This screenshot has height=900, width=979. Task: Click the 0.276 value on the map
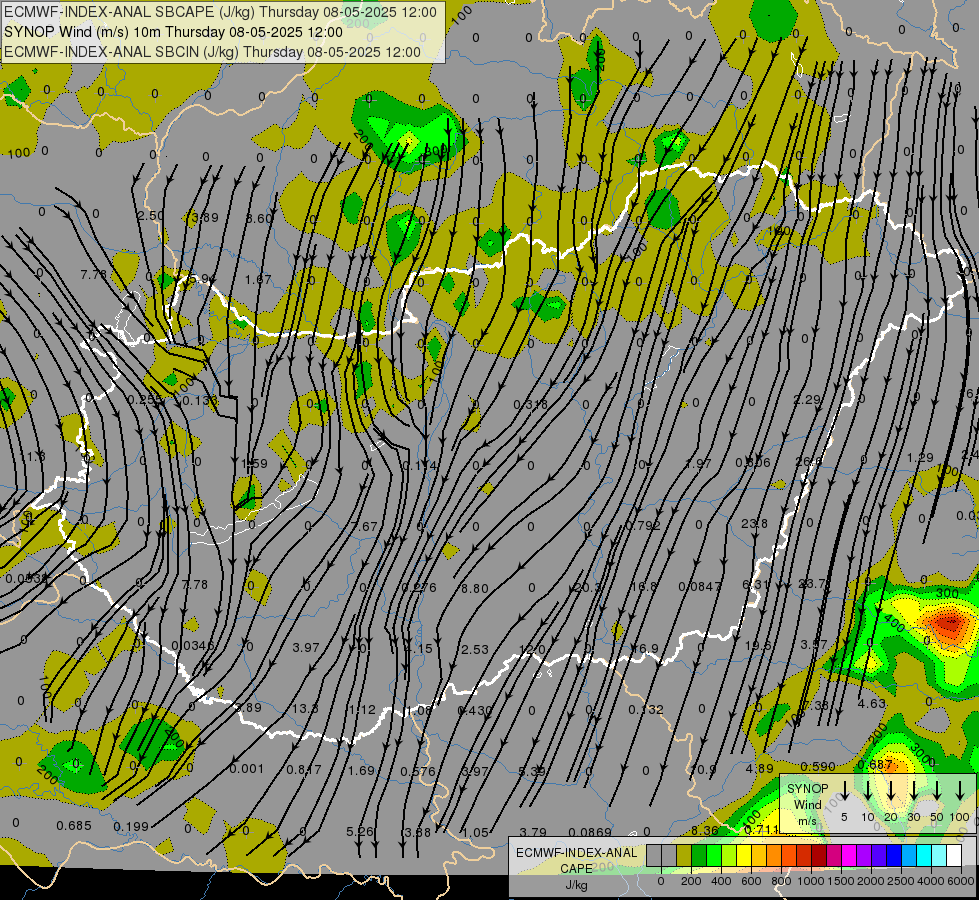tap(419, 588)
